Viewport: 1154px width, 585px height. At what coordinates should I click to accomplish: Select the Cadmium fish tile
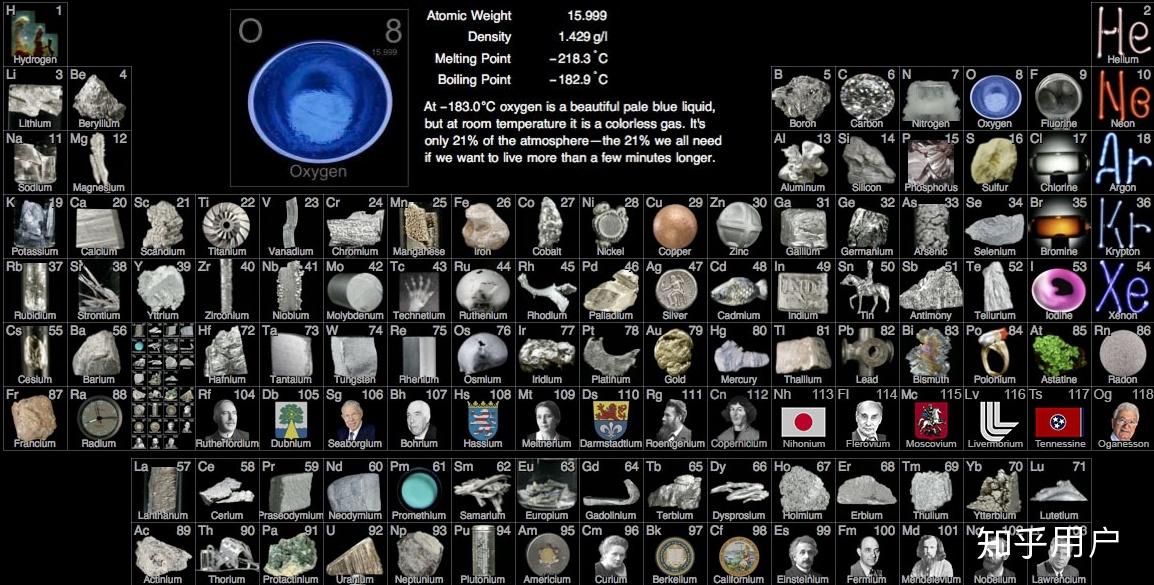pos(739,291)
